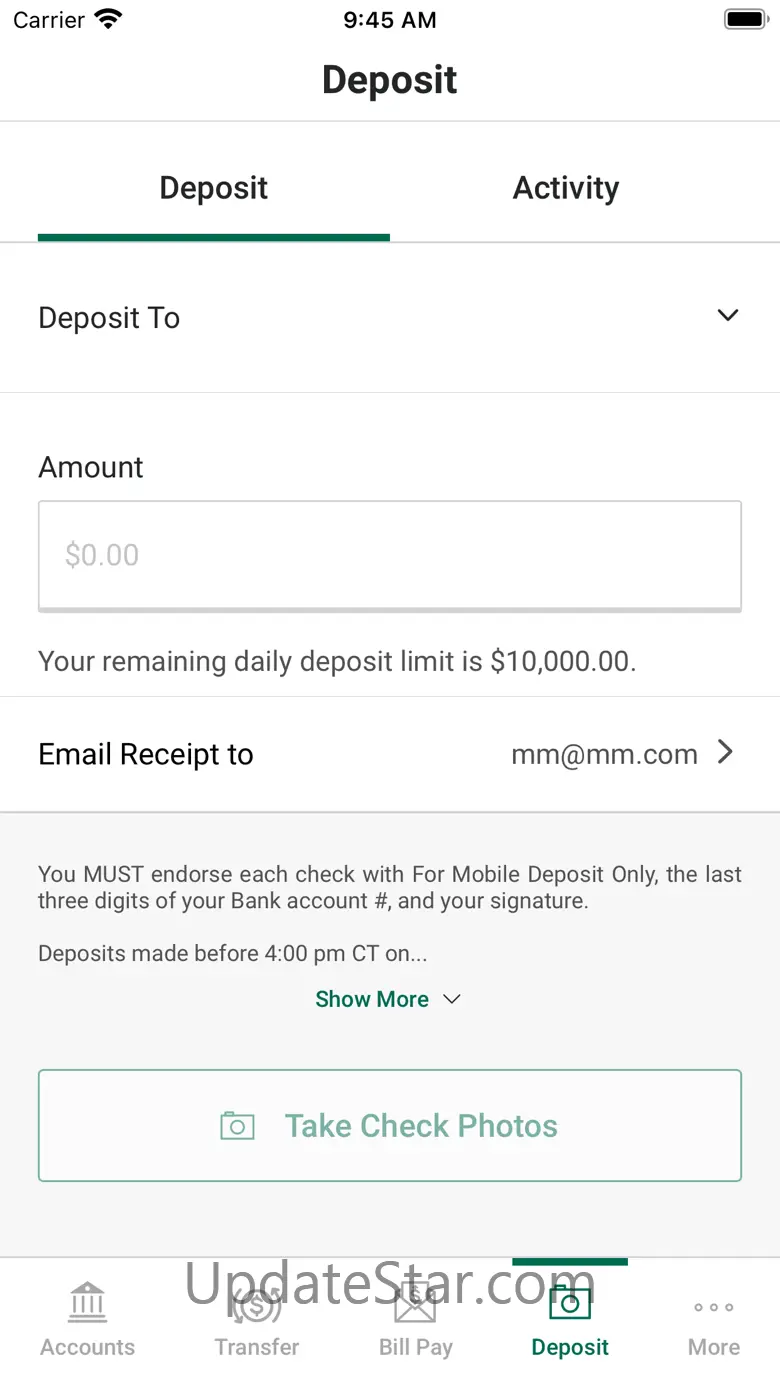Image resolution: width=780 pixels, height=1387 pixels.
Task: Open the Email Receipt to row
Action: pyautogui.click(x=146, y=754)
